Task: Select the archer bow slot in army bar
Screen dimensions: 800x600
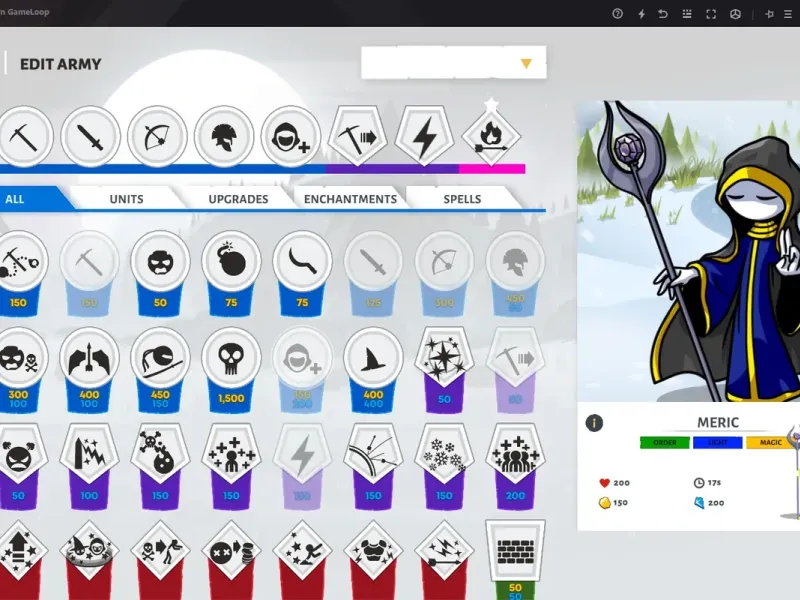Action: pyautogui.click(x=157, y=136)
